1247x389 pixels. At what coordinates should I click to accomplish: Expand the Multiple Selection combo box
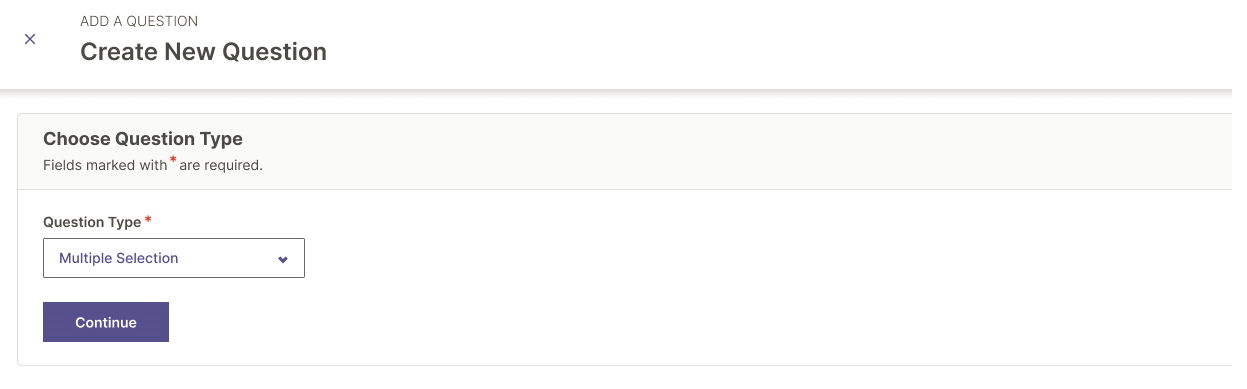coord(174,258)
